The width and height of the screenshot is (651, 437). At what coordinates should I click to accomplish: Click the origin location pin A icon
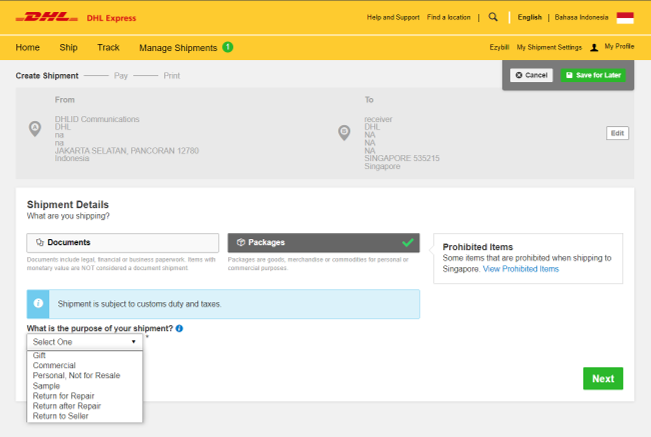click(x=35, y=128)
